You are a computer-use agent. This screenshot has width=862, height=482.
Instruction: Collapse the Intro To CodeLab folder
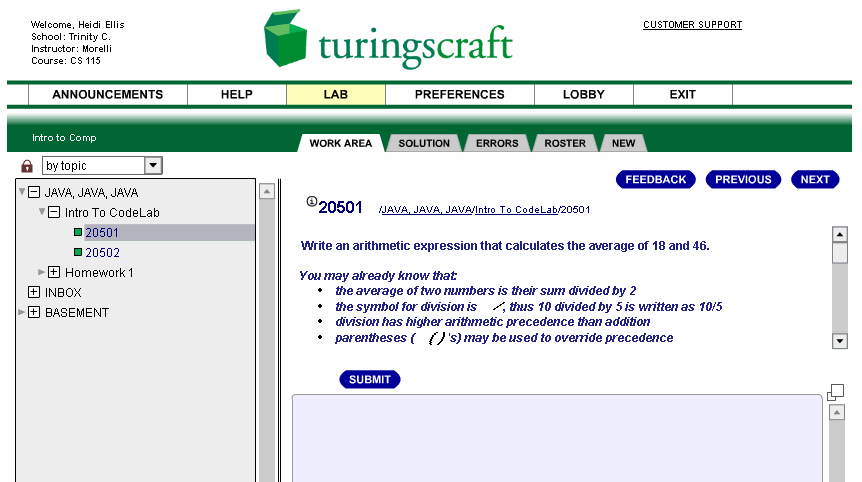tap(54, 213)
